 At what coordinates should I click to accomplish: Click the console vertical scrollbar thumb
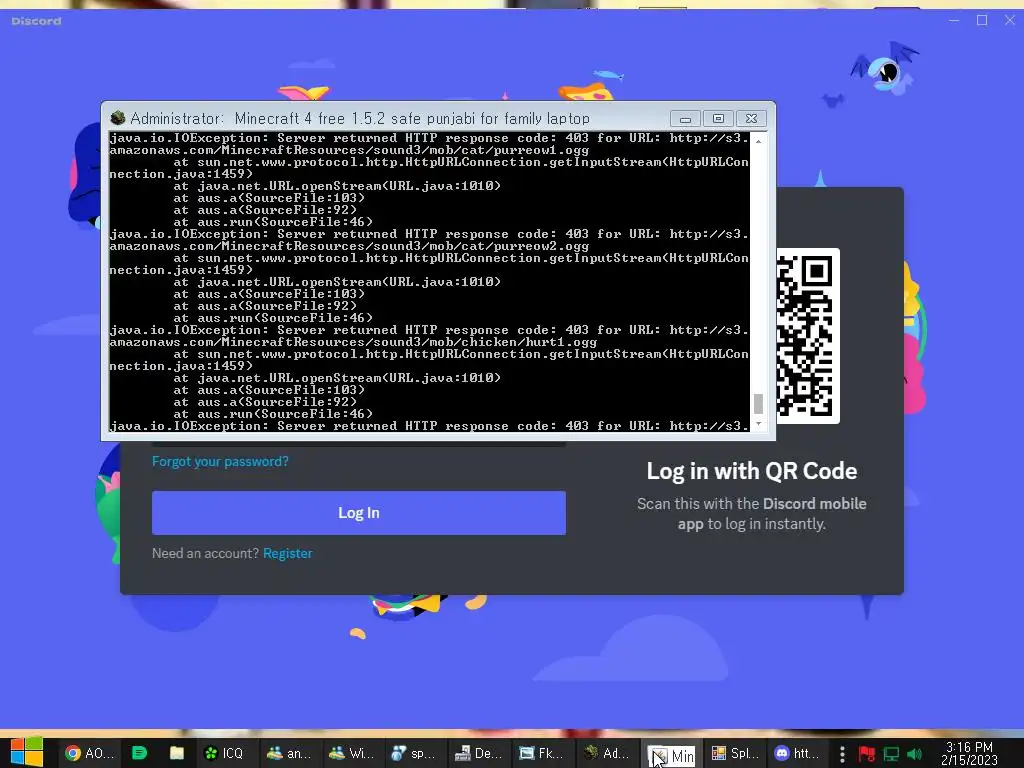tap(758, 404)
